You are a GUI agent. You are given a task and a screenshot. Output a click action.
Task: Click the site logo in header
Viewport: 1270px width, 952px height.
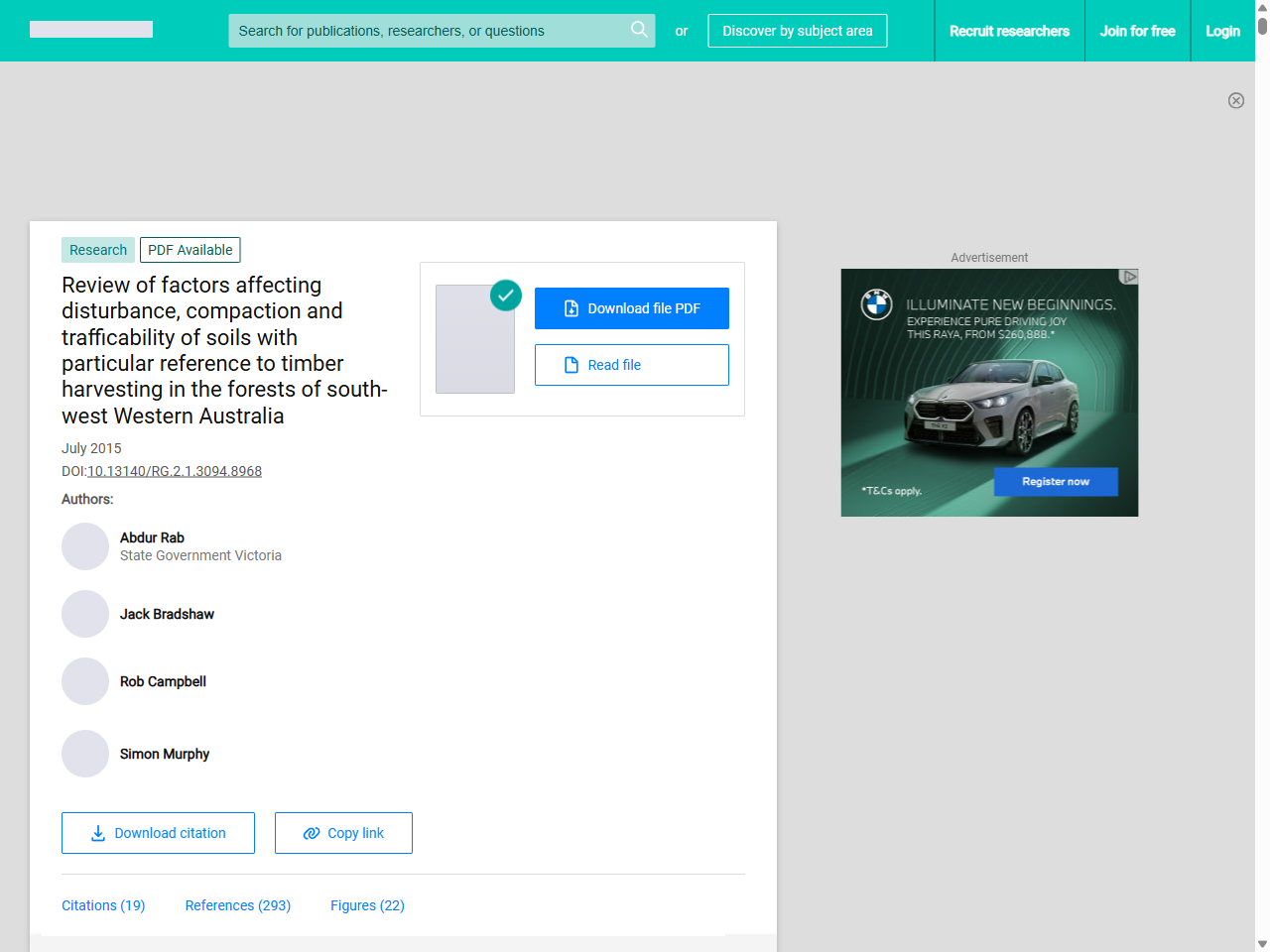pos(91,30)
